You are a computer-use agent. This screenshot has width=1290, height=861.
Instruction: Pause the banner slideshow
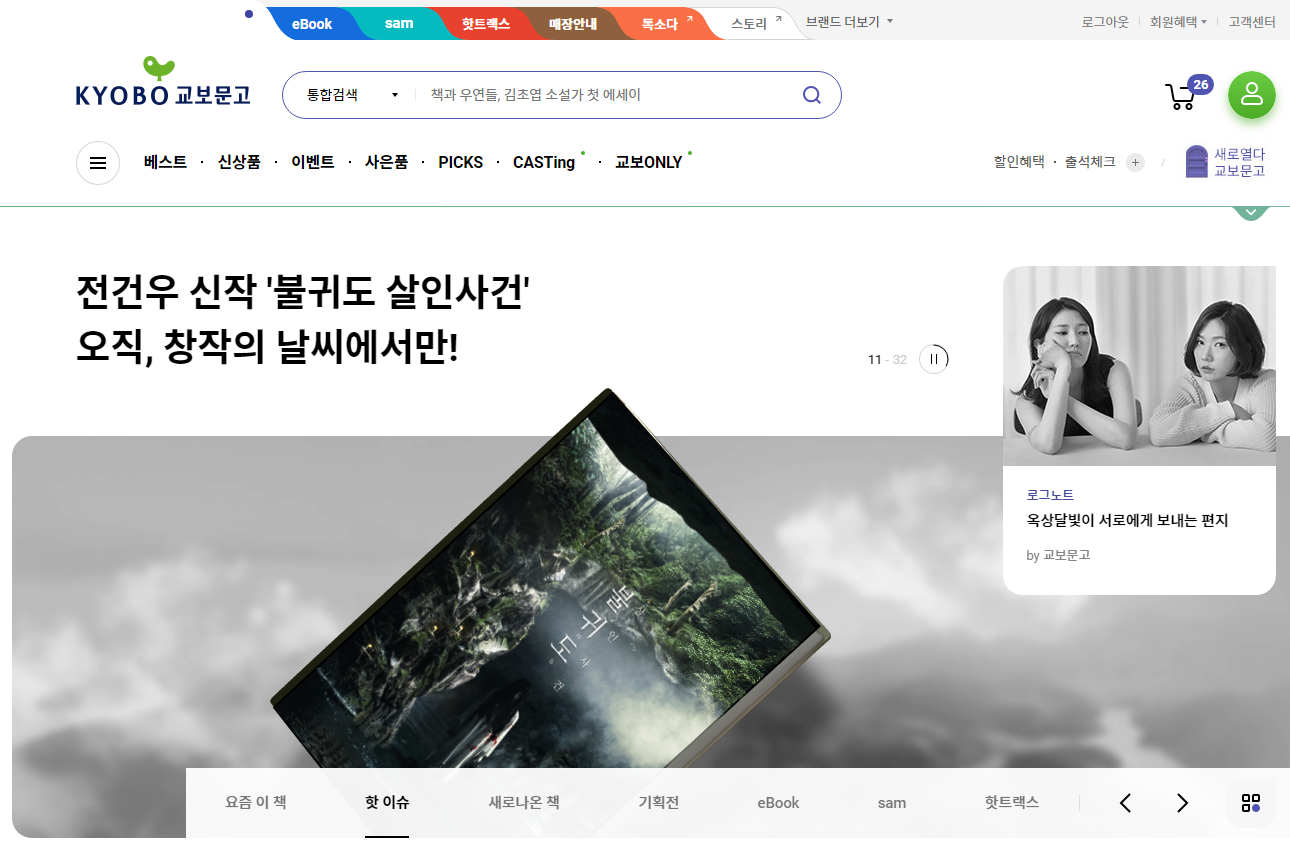coord(933,359)
